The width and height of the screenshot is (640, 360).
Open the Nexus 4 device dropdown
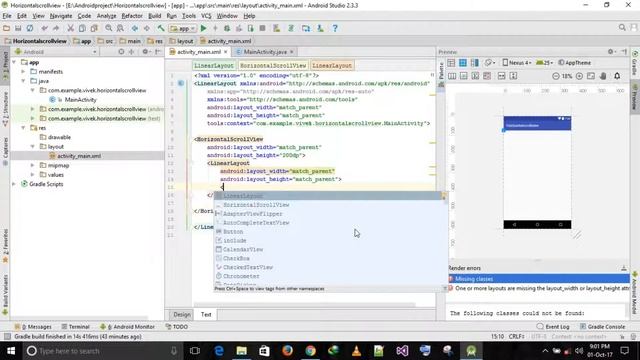point(516,63)
